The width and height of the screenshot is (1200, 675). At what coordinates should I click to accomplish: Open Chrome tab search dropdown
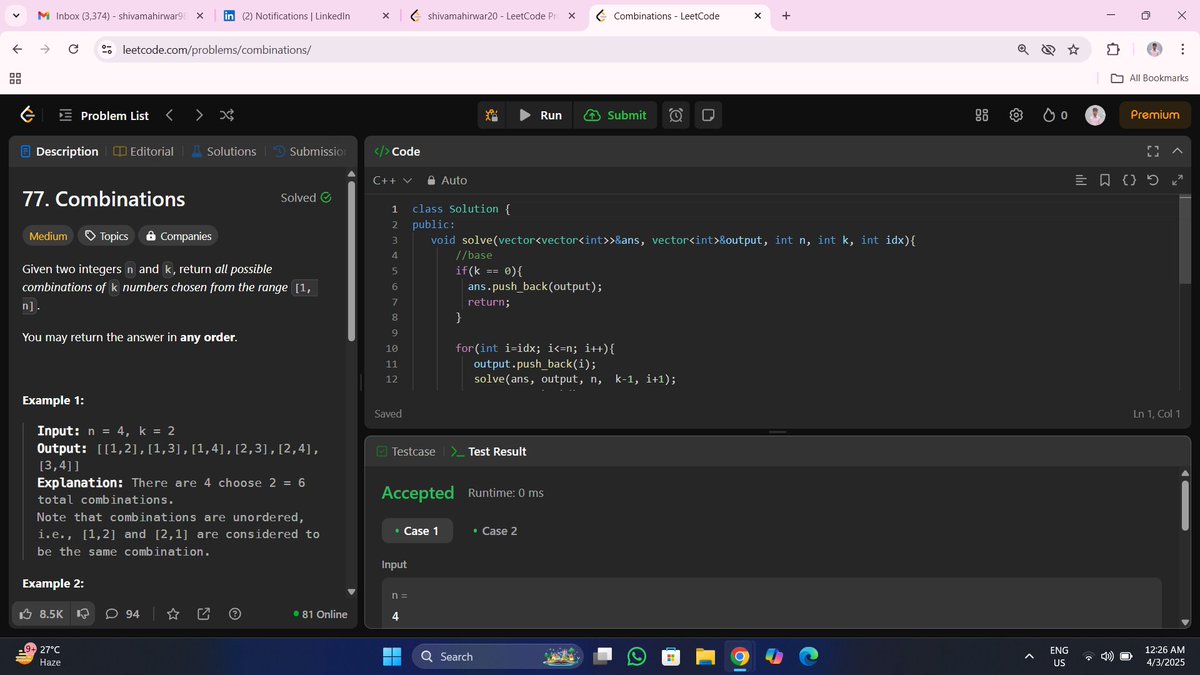tap(15, 16)
